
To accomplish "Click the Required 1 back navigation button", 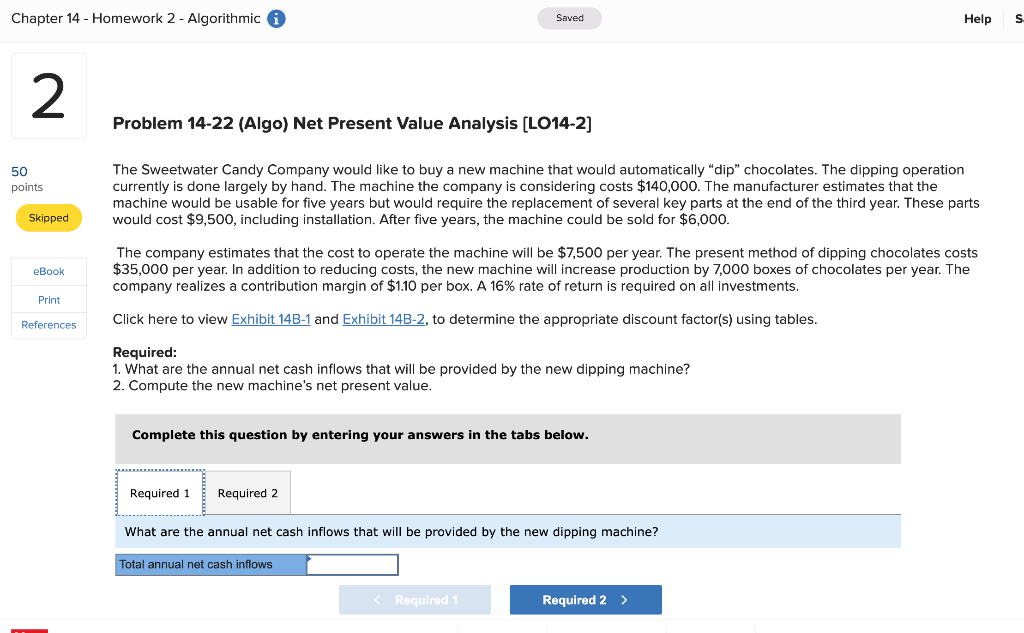I will pyautogui.click(x=415, y=599).
